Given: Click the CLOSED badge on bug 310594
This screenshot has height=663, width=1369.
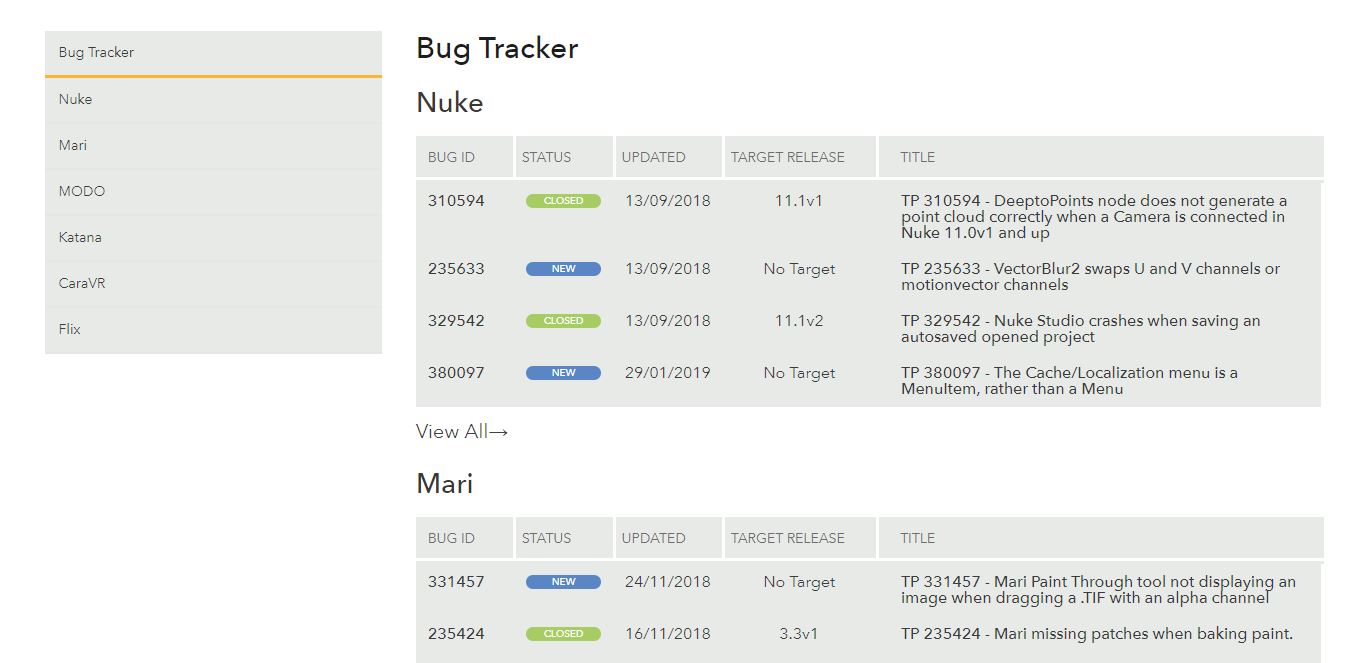Looking at the screenshot, I should click(563, 200).
